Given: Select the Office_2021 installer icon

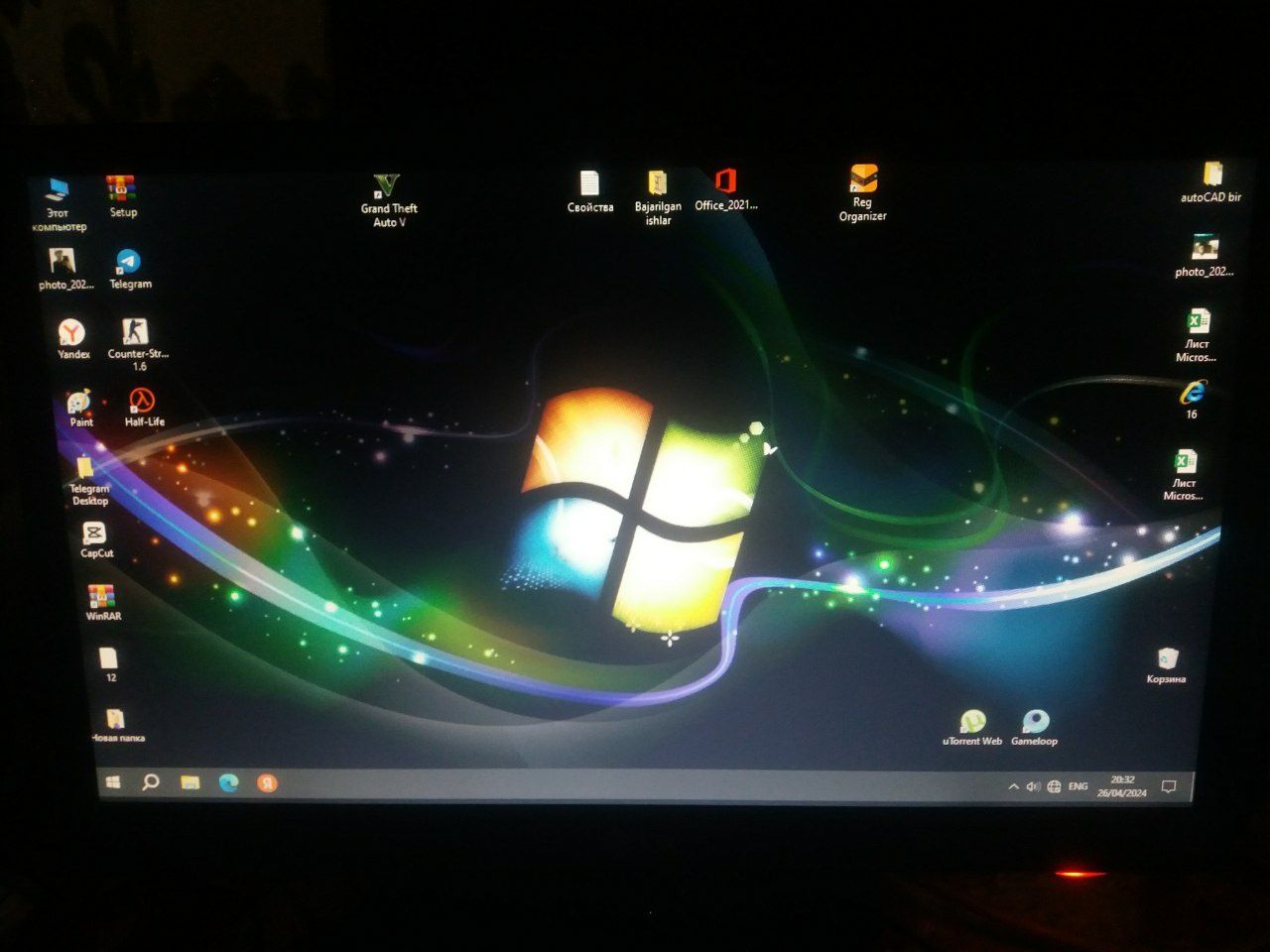Looking at the screenshot, I should [x=725, y=189].
